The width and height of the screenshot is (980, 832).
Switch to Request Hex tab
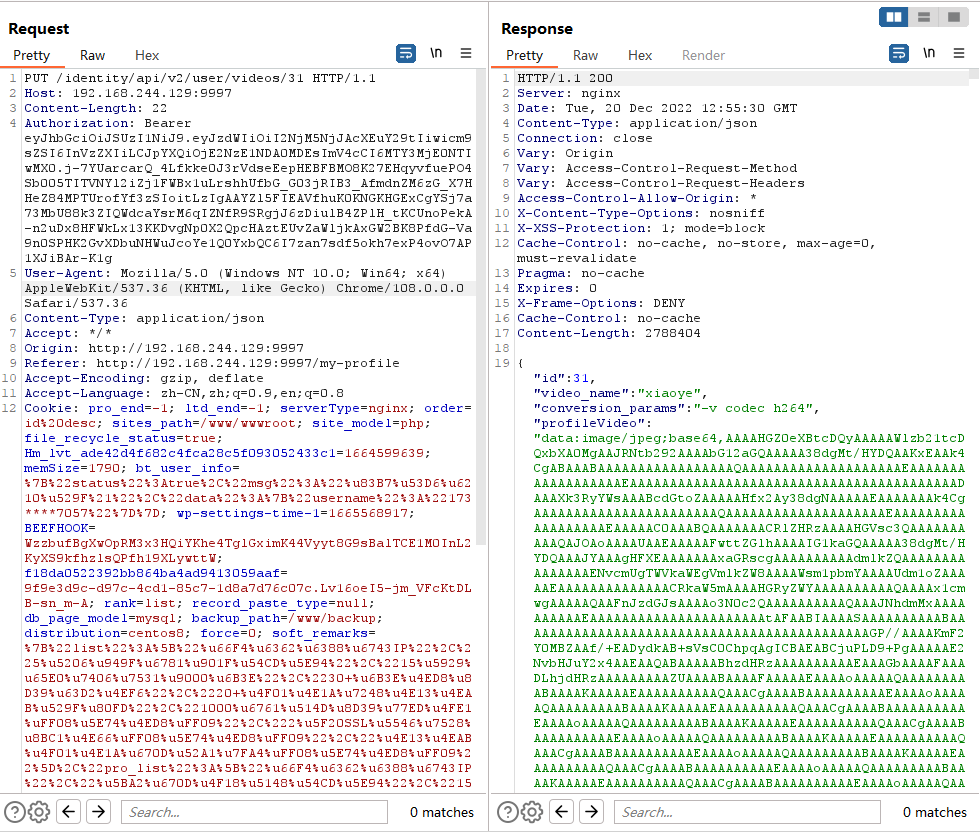(x=147, y=56)
